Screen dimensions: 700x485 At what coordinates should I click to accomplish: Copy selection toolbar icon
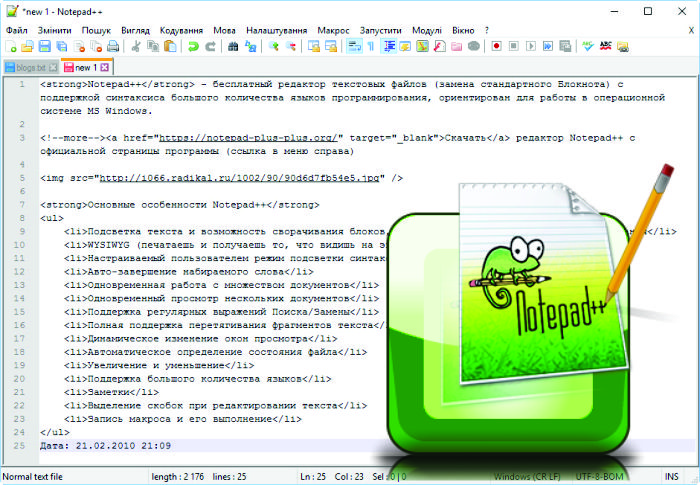coord(153,46)
